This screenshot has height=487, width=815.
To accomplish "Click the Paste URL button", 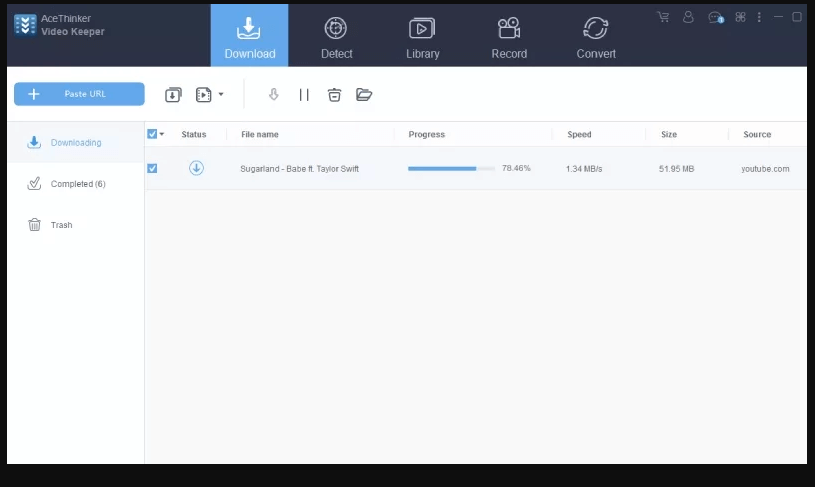I will click(79, 94).
